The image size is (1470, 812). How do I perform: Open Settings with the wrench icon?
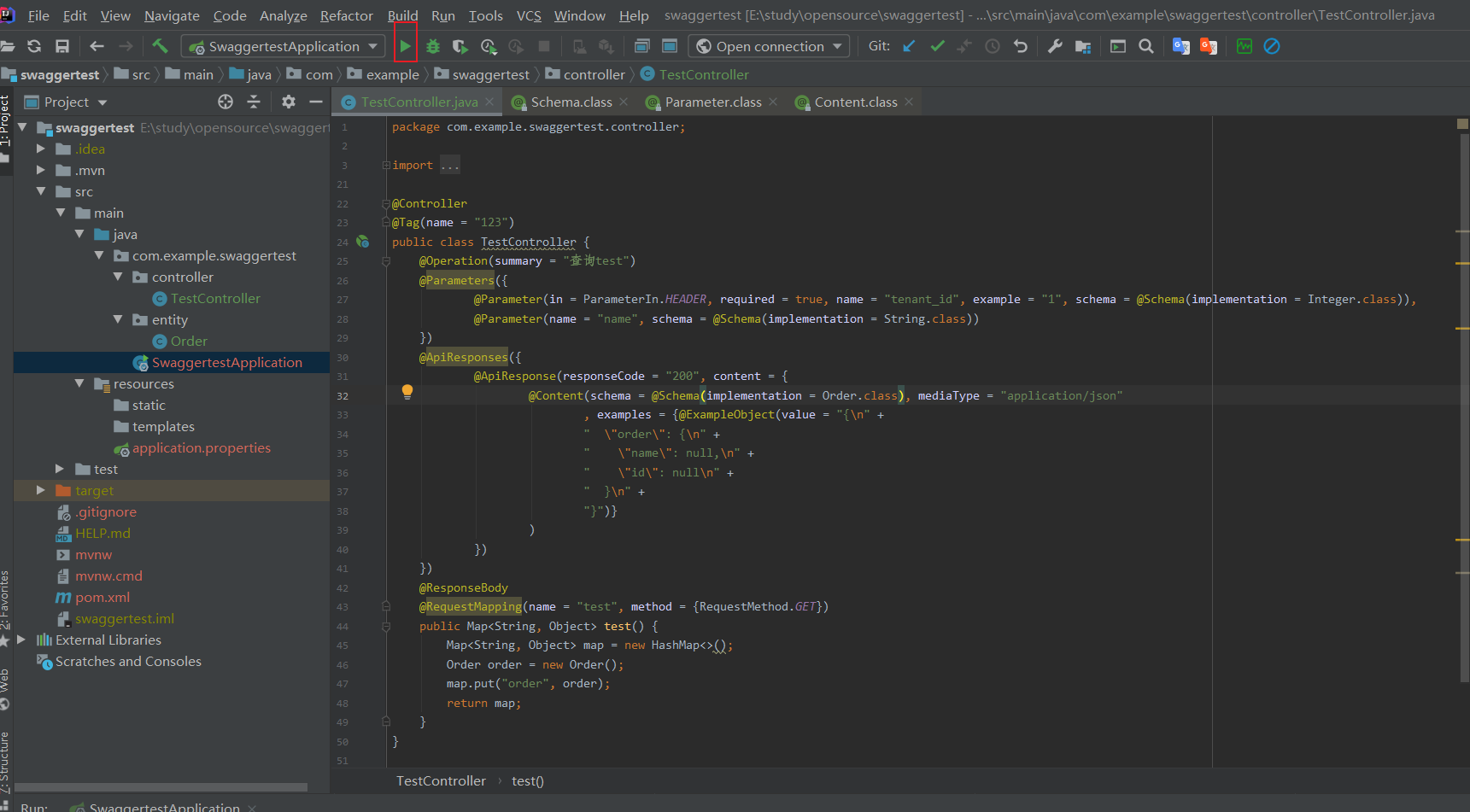coord(1055,46)
